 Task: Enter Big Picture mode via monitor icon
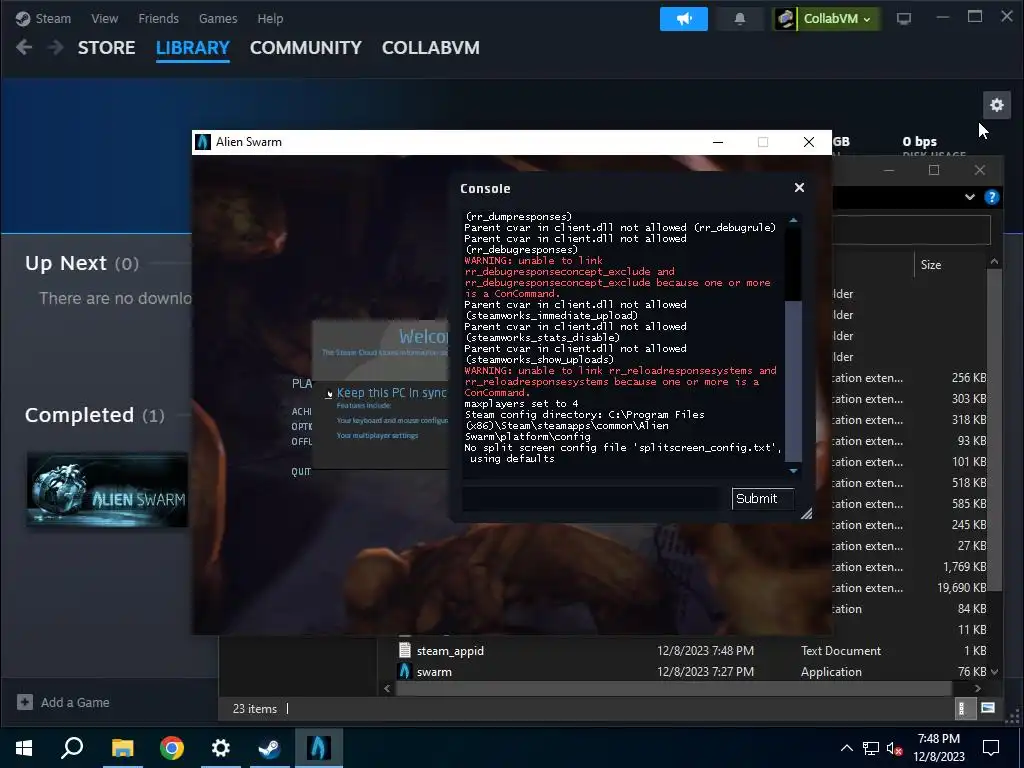904,19
